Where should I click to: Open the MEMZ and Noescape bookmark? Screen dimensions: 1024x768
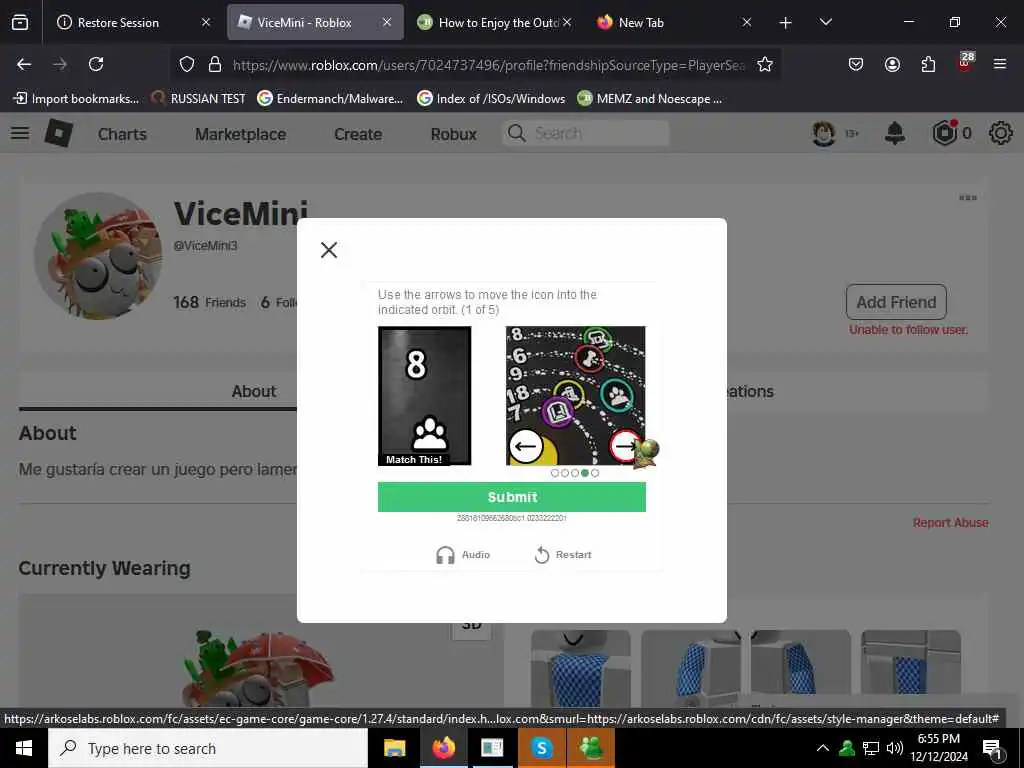pyautogui.click(x=650, y=99)
